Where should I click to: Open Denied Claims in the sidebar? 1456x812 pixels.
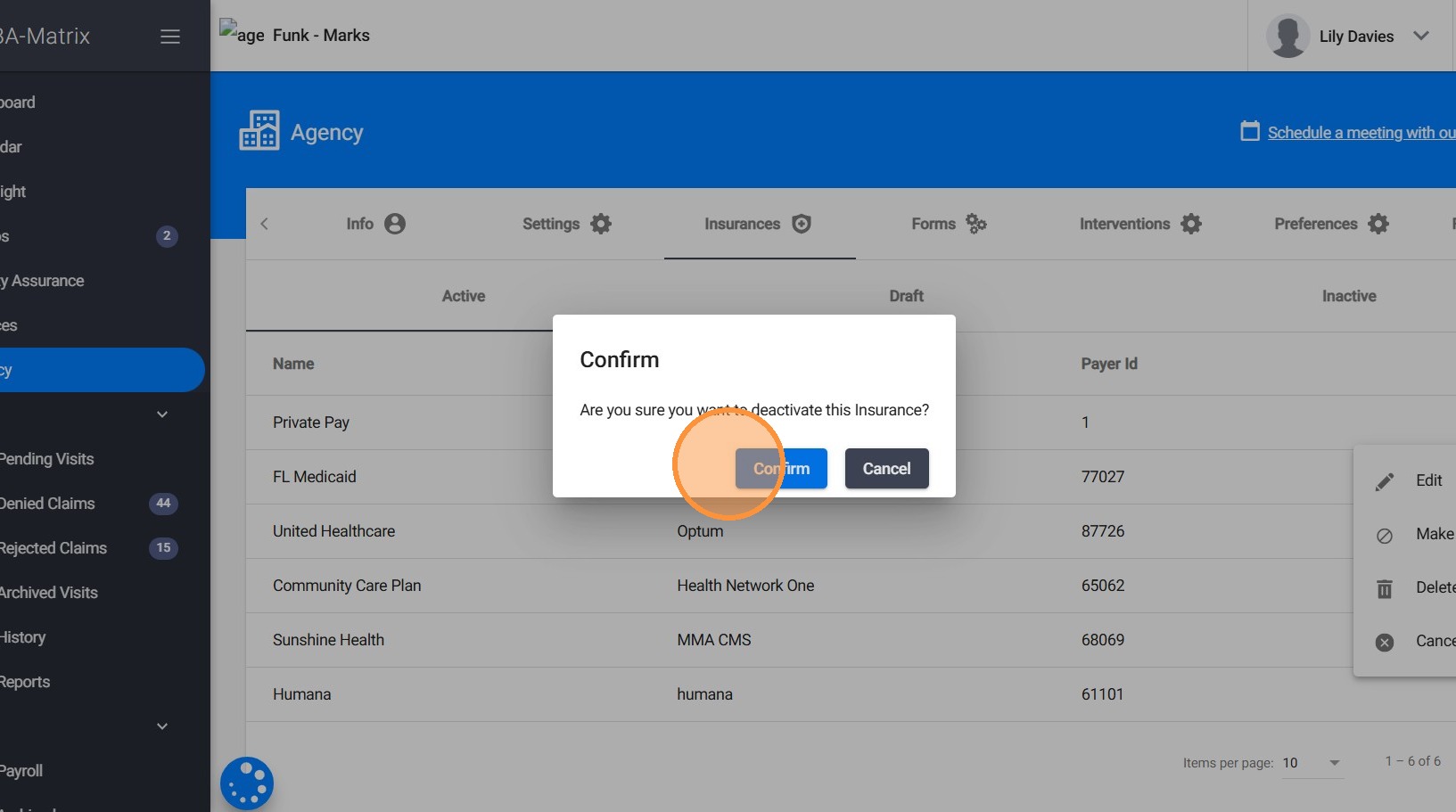point(48,504)
